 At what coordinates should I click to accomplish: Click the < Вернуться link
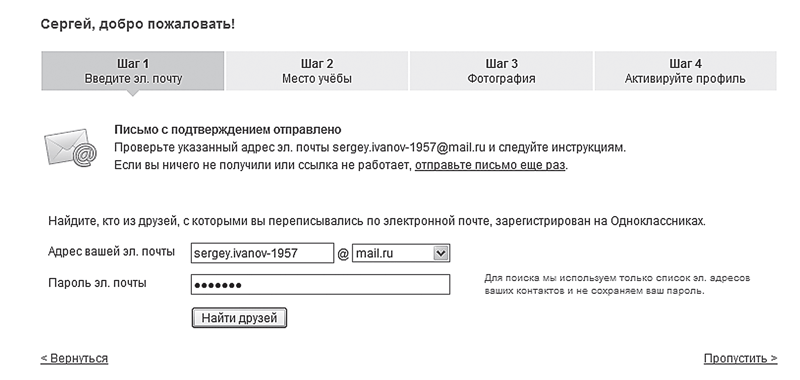coord(74,358)
